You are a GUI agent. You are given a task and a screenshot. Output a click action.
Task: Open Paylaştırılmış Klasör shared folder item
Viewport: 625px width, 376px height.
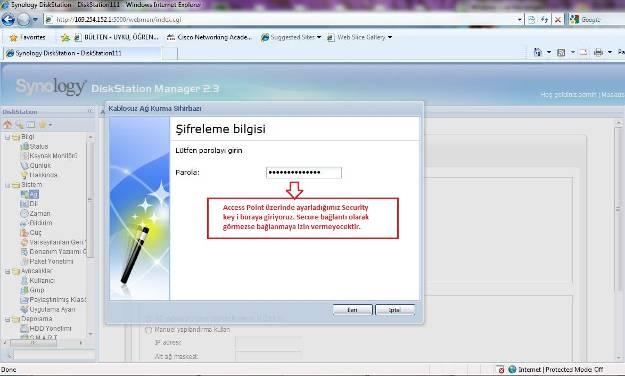pyautogui.click(x=53, y=299)
